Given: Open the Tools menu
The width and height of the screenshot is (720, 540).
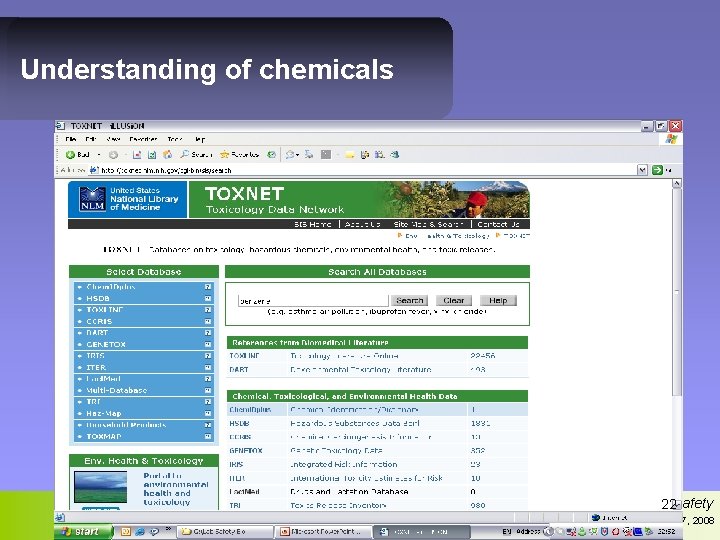Looking at the screenshot, I should tap(175, 139).
